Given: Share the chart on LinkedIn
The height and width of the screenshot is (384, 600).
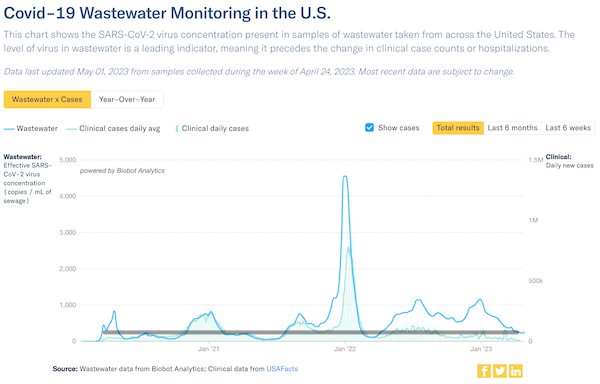Looking at the screenshot, I should (516, 371).
